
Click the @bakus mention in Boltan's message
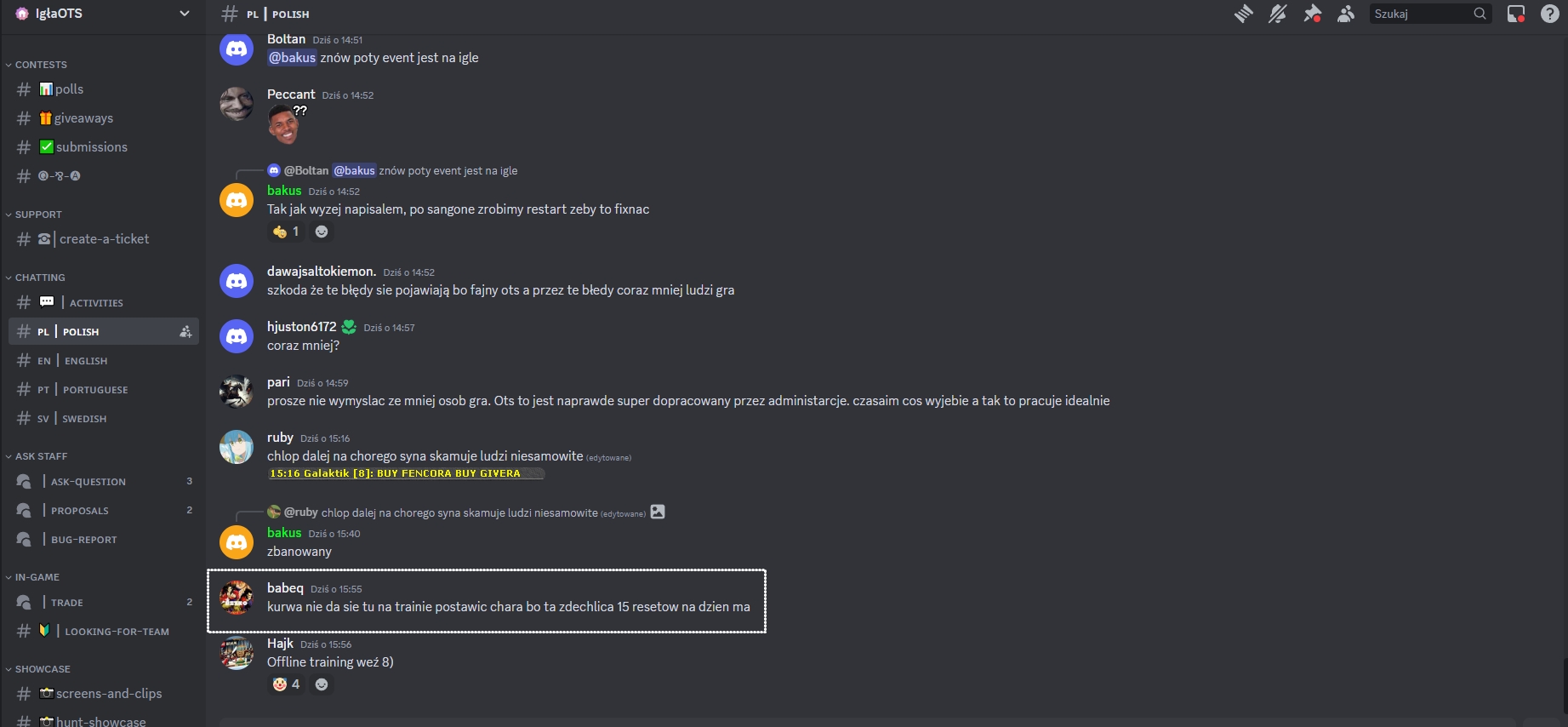coord(293,58)
